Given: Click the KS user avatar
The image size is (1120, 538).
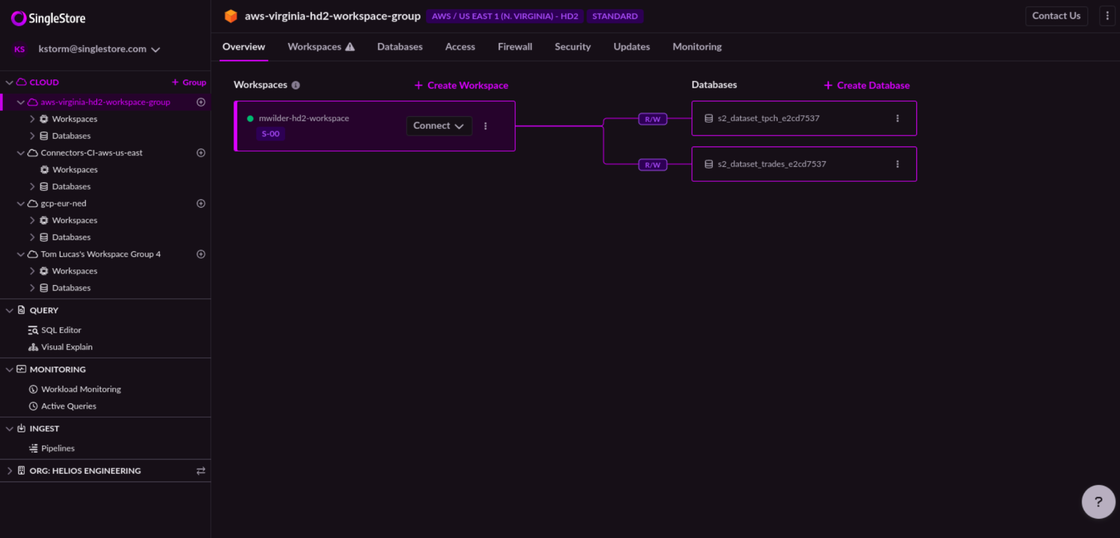Looking at the screenshot, I should click(x=19, y=49).
